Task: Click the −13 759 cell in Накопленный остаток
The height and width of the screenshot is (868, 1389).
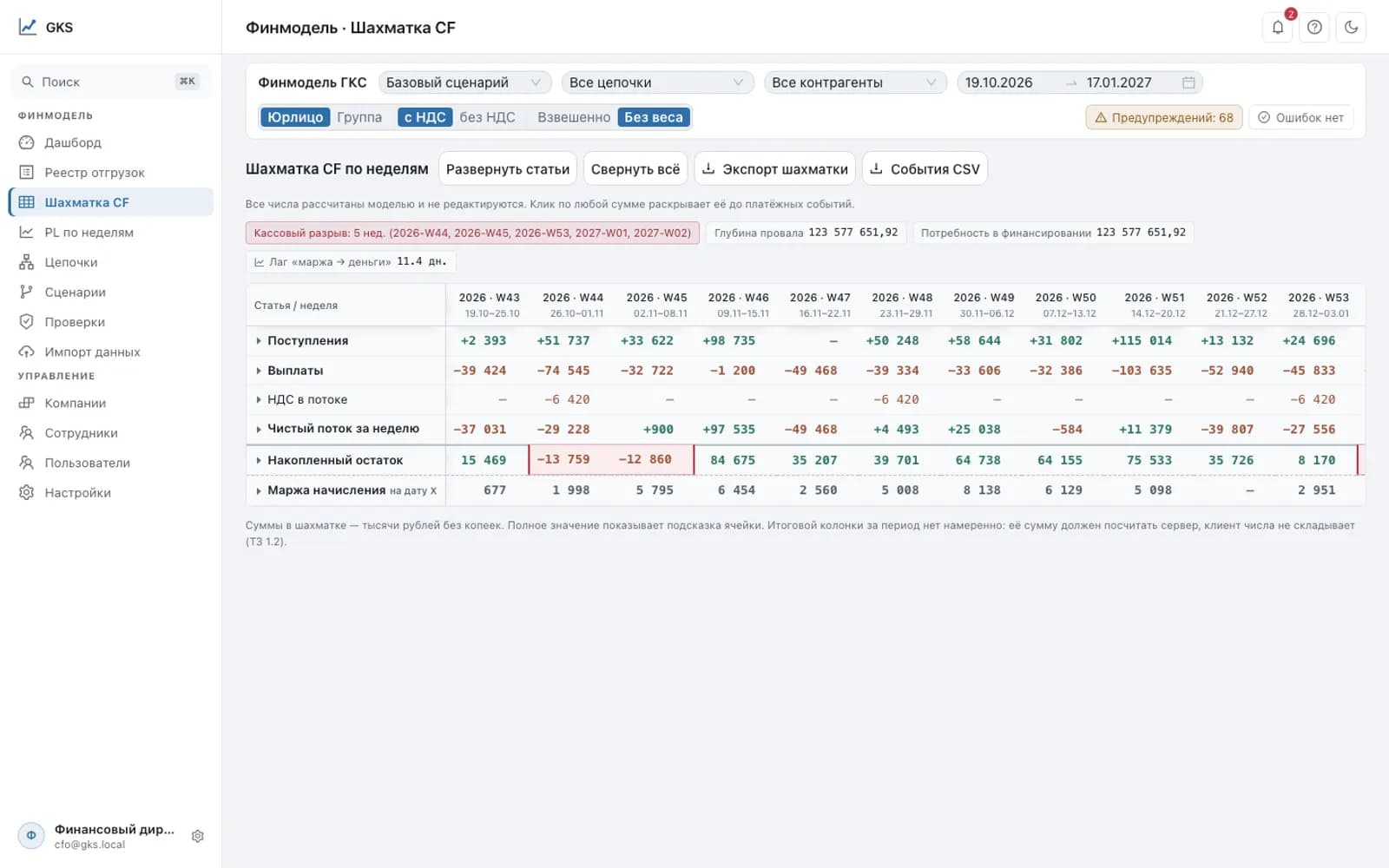Action: 569,459
